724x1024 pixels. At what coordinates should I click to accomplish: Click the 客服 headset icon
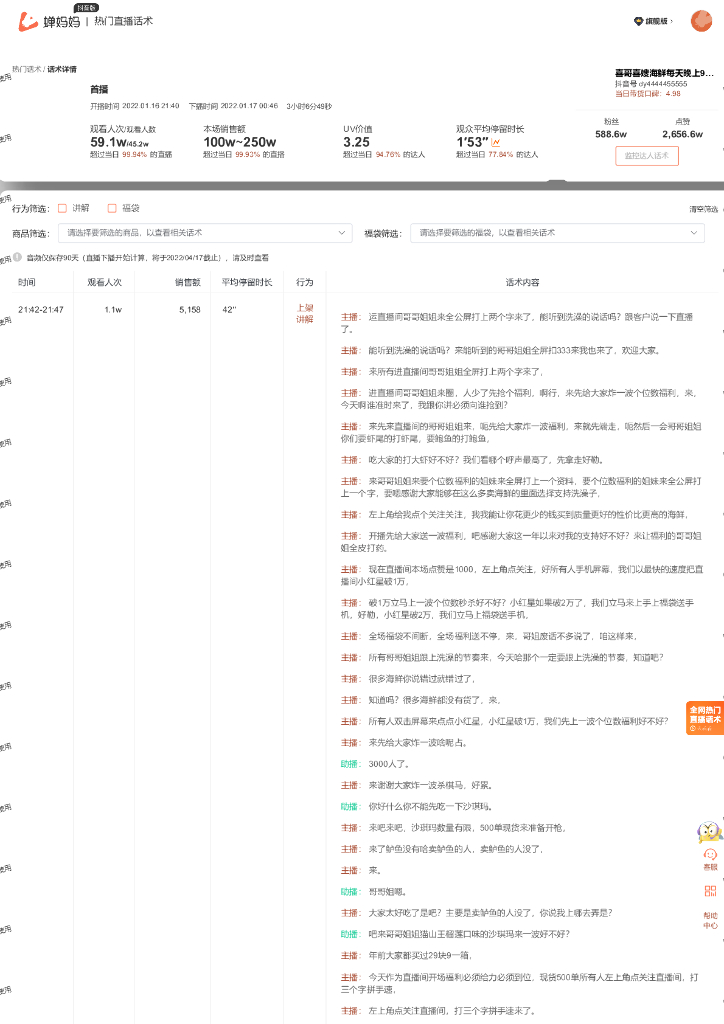[x=710, y=854]
